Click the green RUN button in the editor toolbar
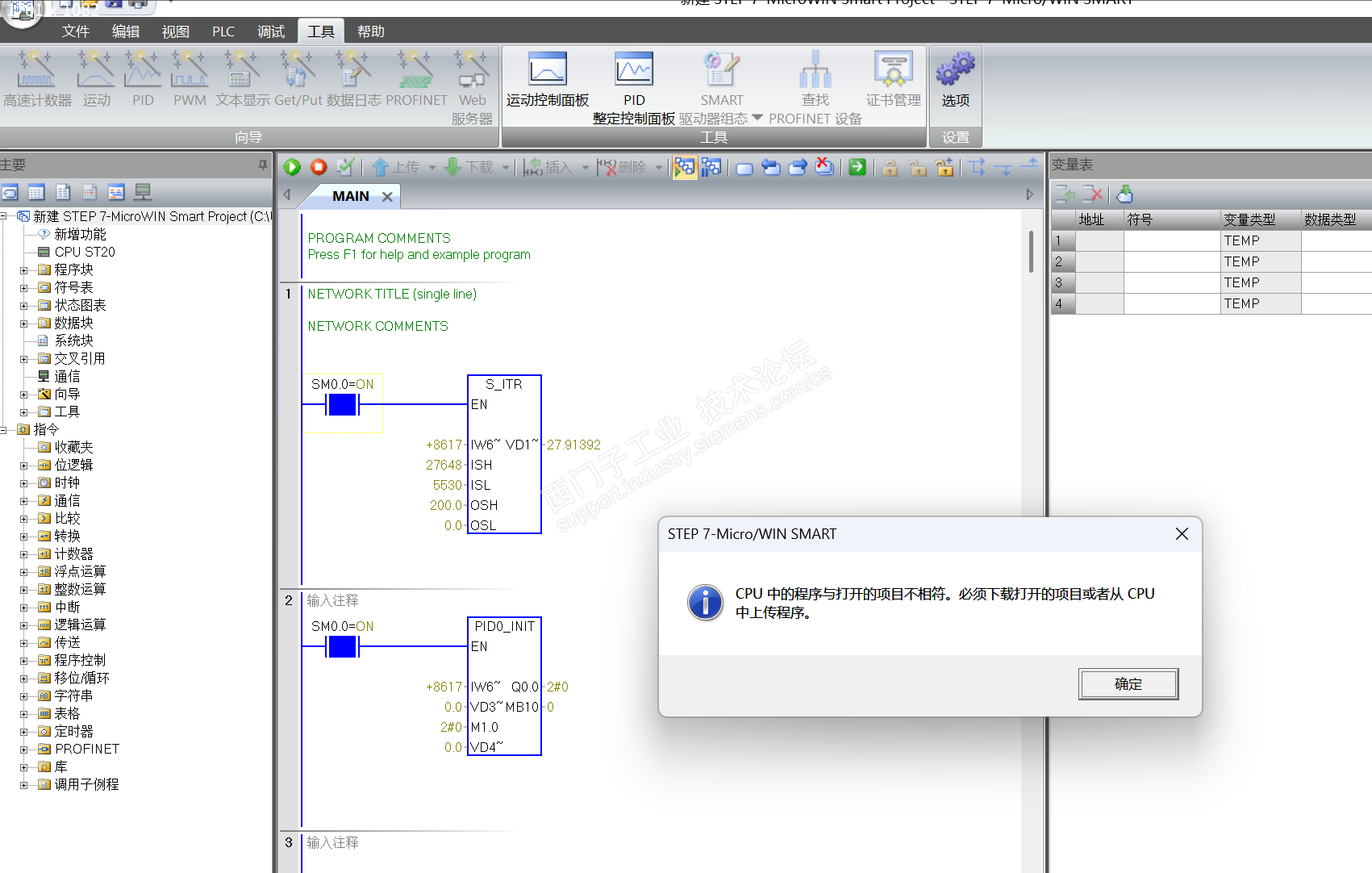Viewport: 1372px width, 873px height. (292, 167)
